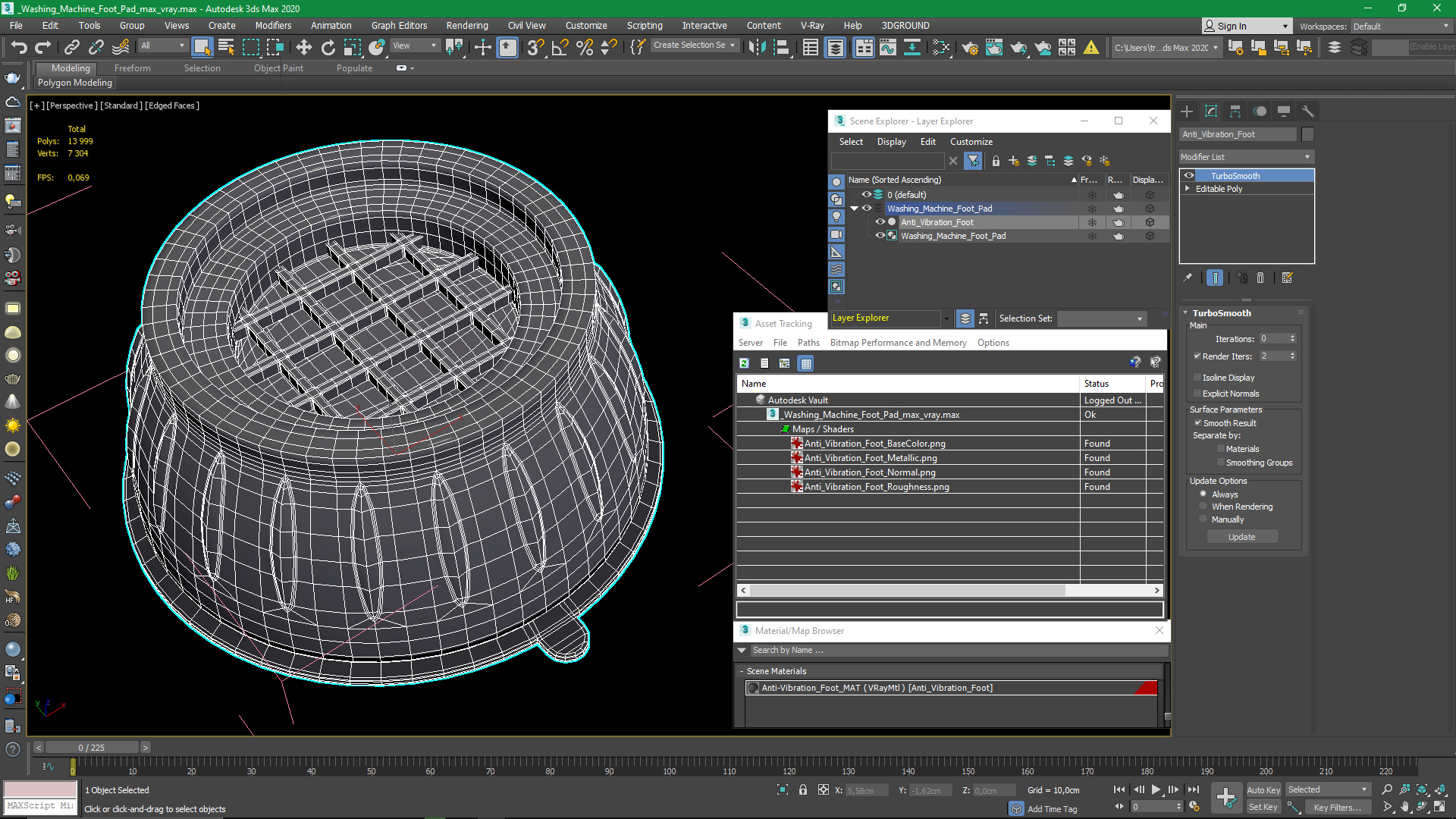Image resolution: width=1456 pixels, height=819 pixels.
Task: Click the TurboSmooth Update button
Action: coord(1241,537)
